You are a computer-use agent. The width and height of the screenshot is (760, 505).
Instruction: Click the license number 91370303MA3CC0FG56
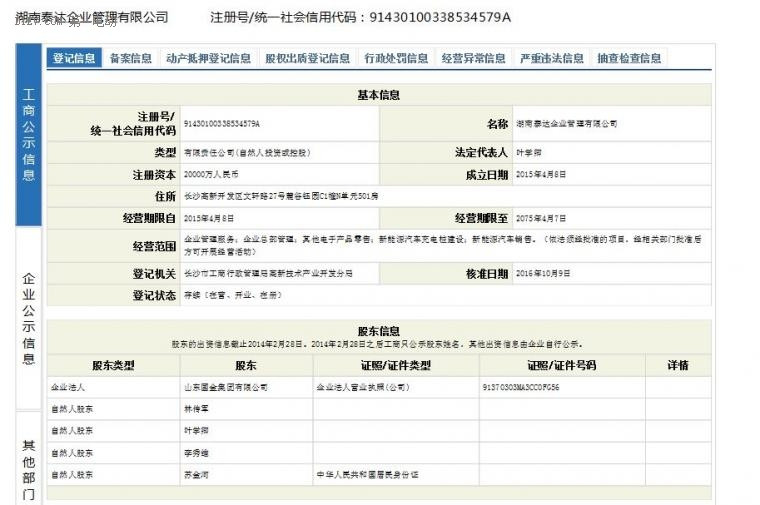(x=521, y=387)
